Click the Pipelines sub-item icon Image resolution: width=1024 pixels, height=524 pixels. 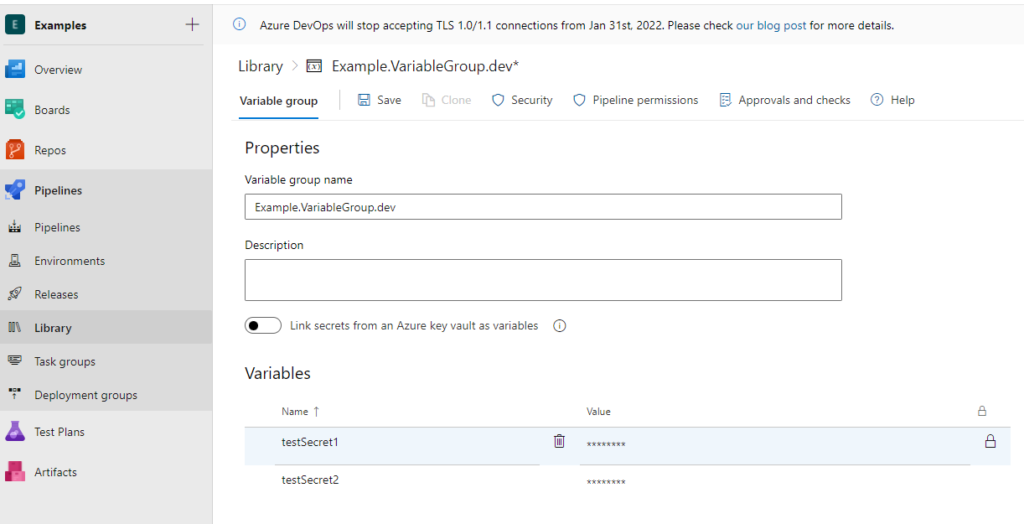pyautogui.click(x=14, y=227)
